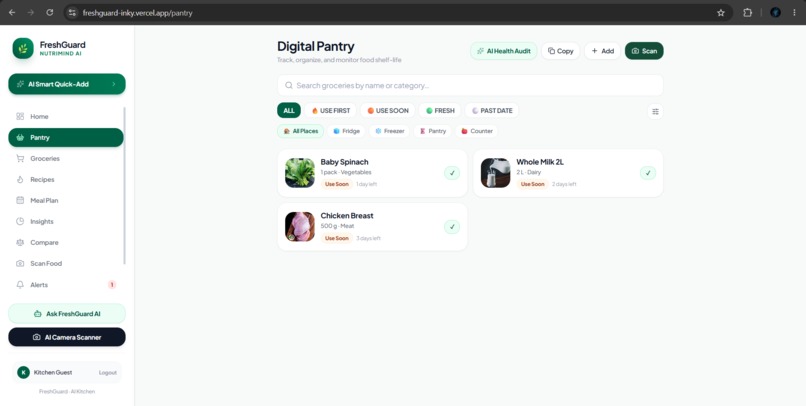
Task: Navigate to Meal Plan
Action: pos(66,200)
